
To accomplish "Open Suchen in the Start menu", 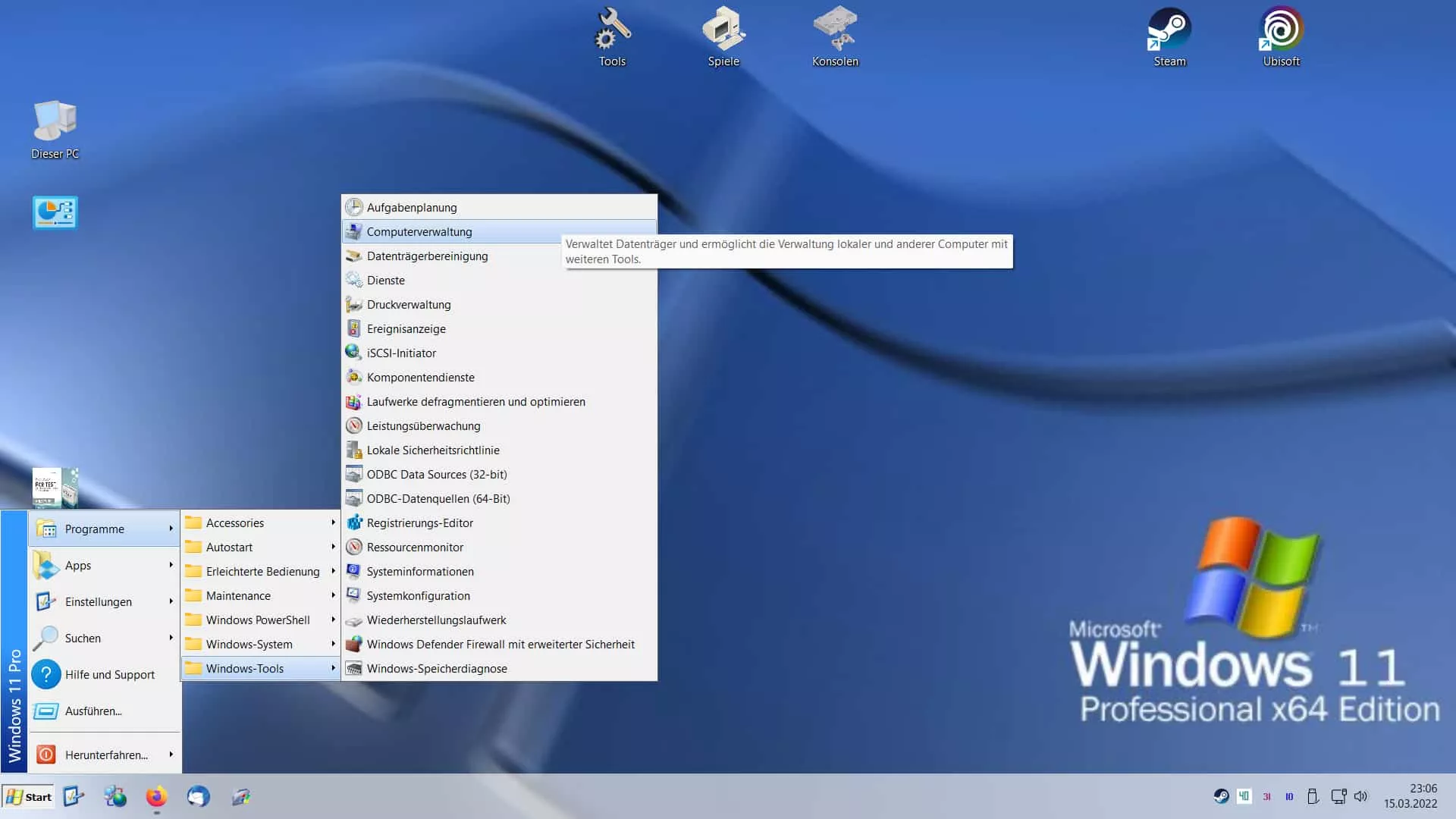I will tap(104, 638).
